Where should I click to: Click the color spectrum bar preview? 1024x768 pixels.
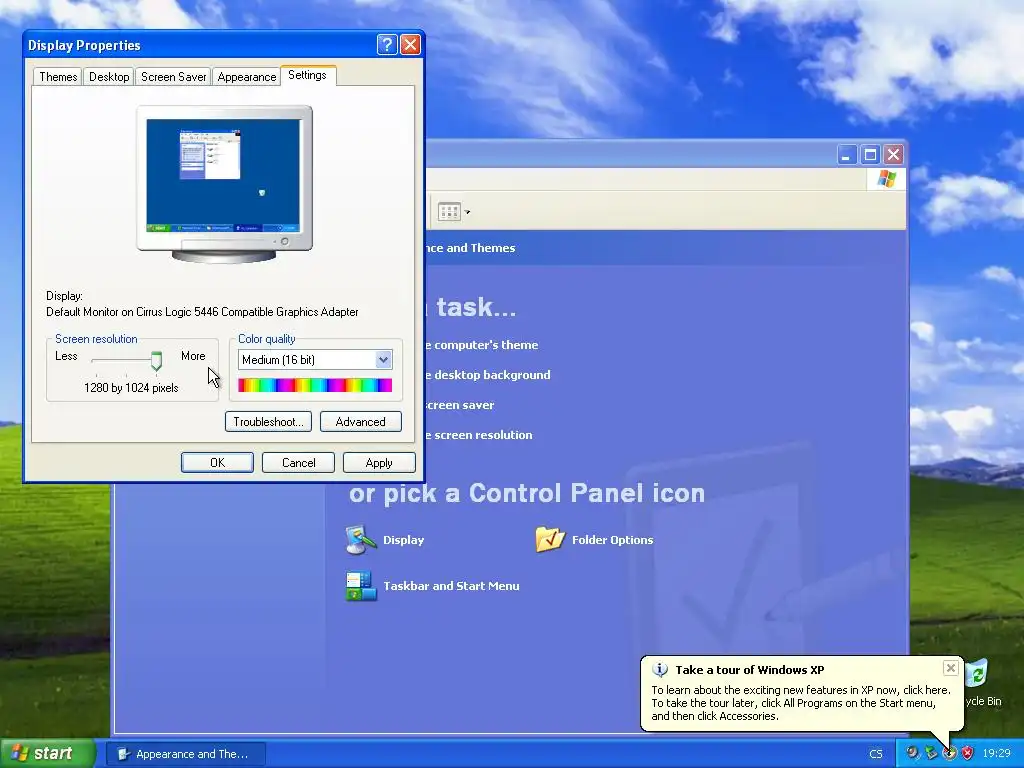315,385
